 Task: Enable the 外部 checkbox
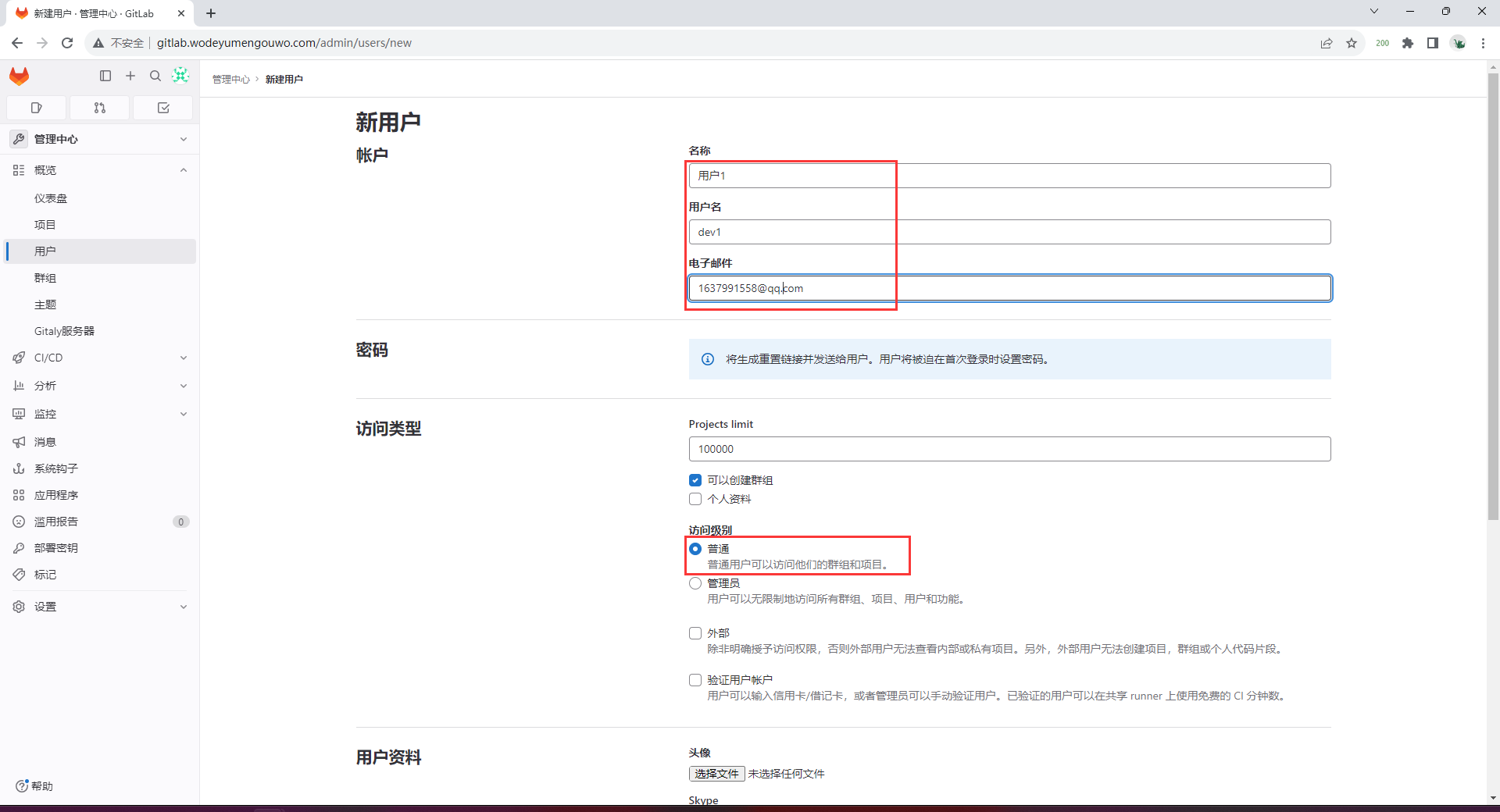695,633
